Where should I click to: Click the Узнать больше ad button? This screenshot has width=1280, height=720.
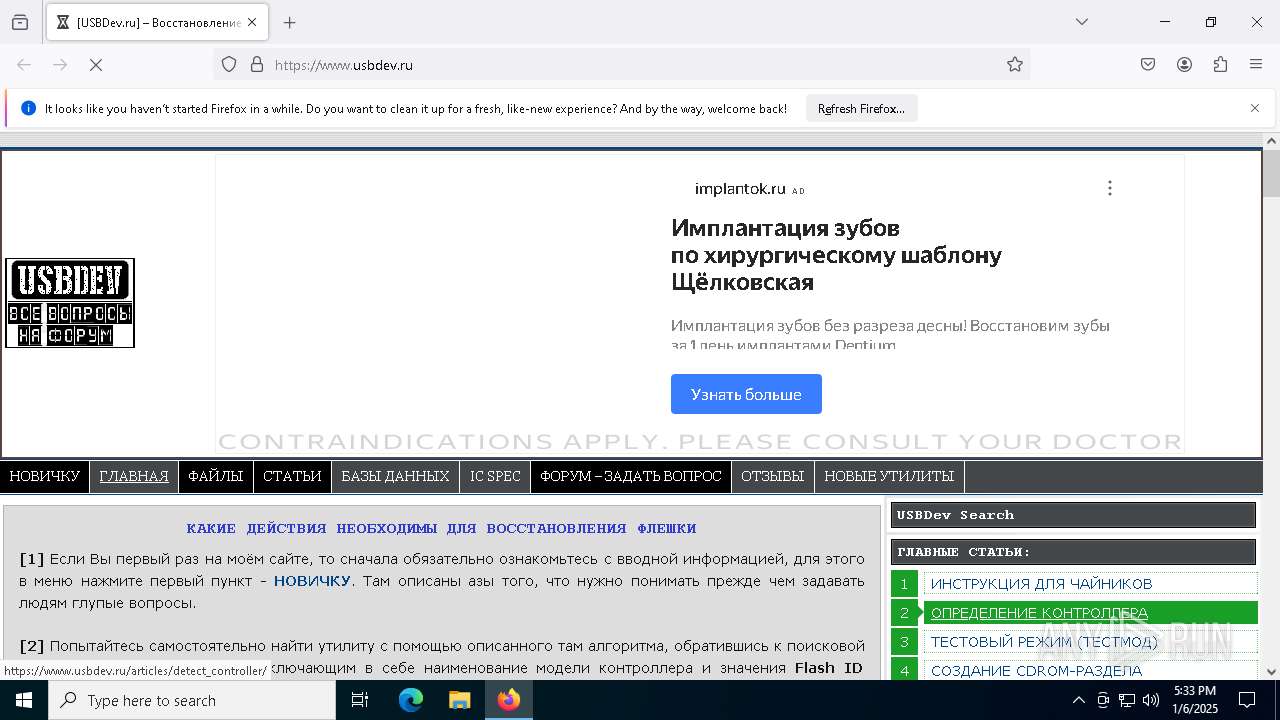[x=746, y=394]
